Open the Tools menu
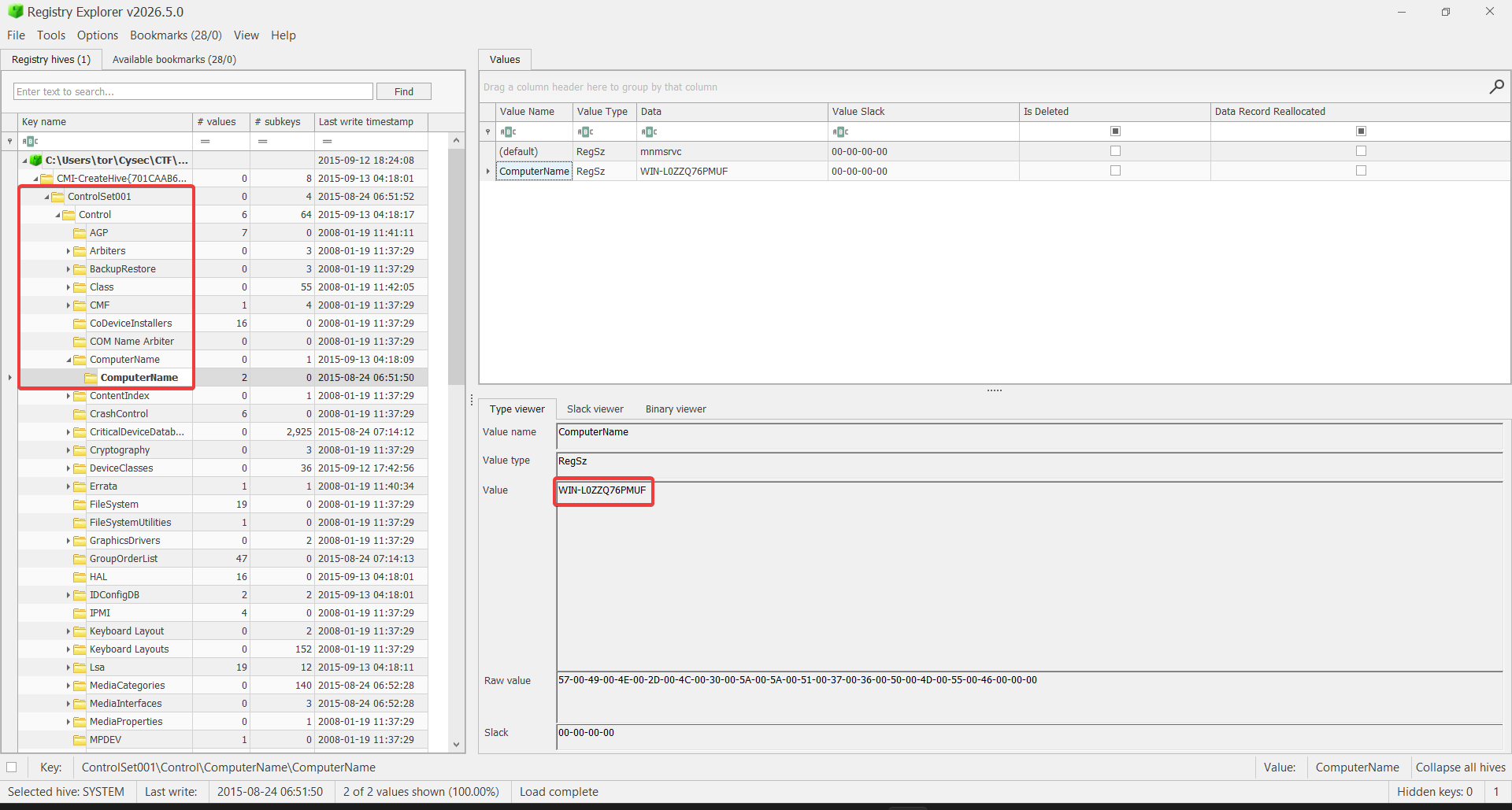1512x810 pixels. point(51,35)
